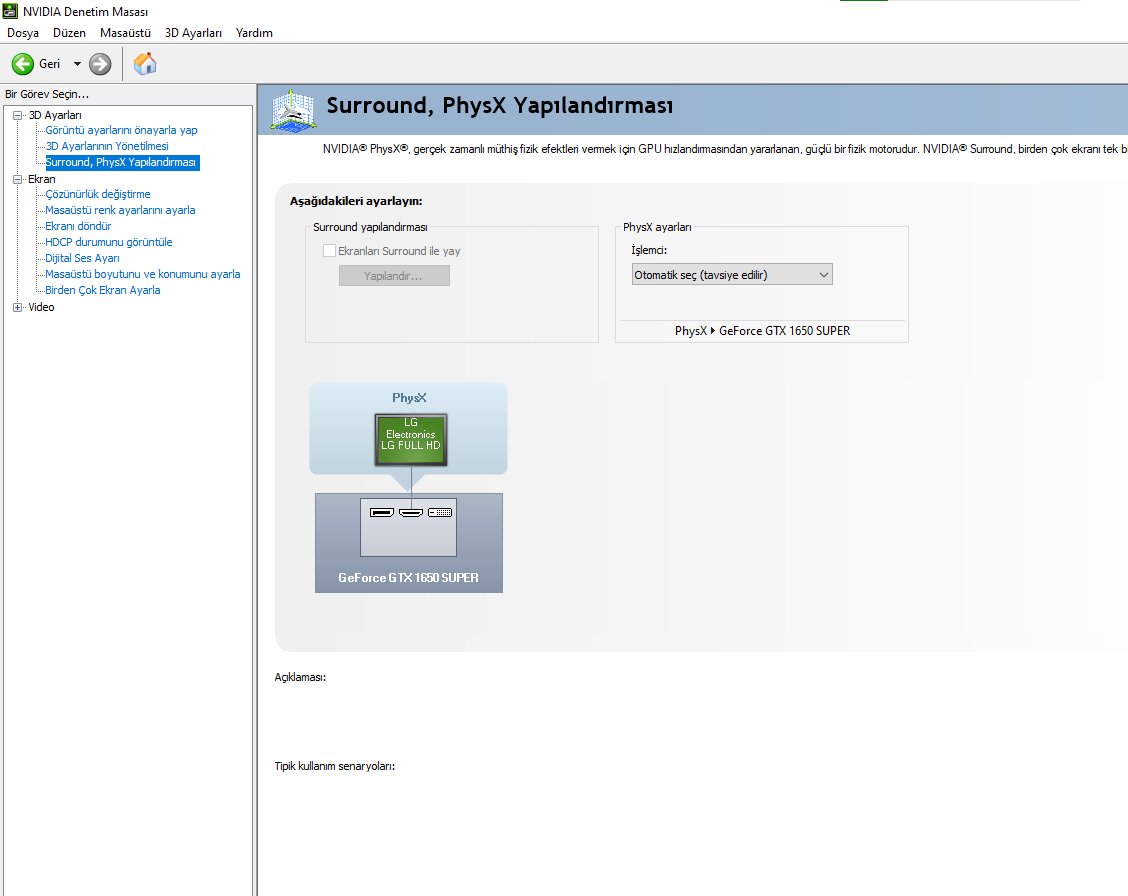The width and height of the screenshot is (1128, 896).
Task: Click the green Geri back arrow icon
Action: (x=22, y=64)
